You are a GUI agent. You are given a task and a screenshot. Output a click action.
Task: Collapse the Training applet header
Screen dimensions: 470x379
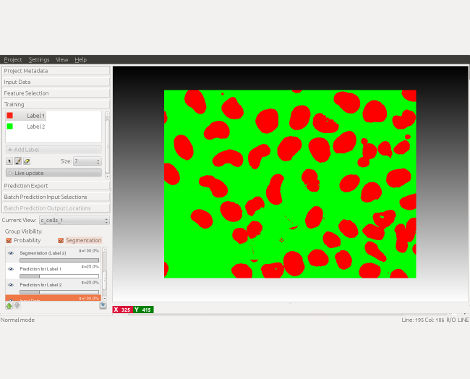click(56, 104)
